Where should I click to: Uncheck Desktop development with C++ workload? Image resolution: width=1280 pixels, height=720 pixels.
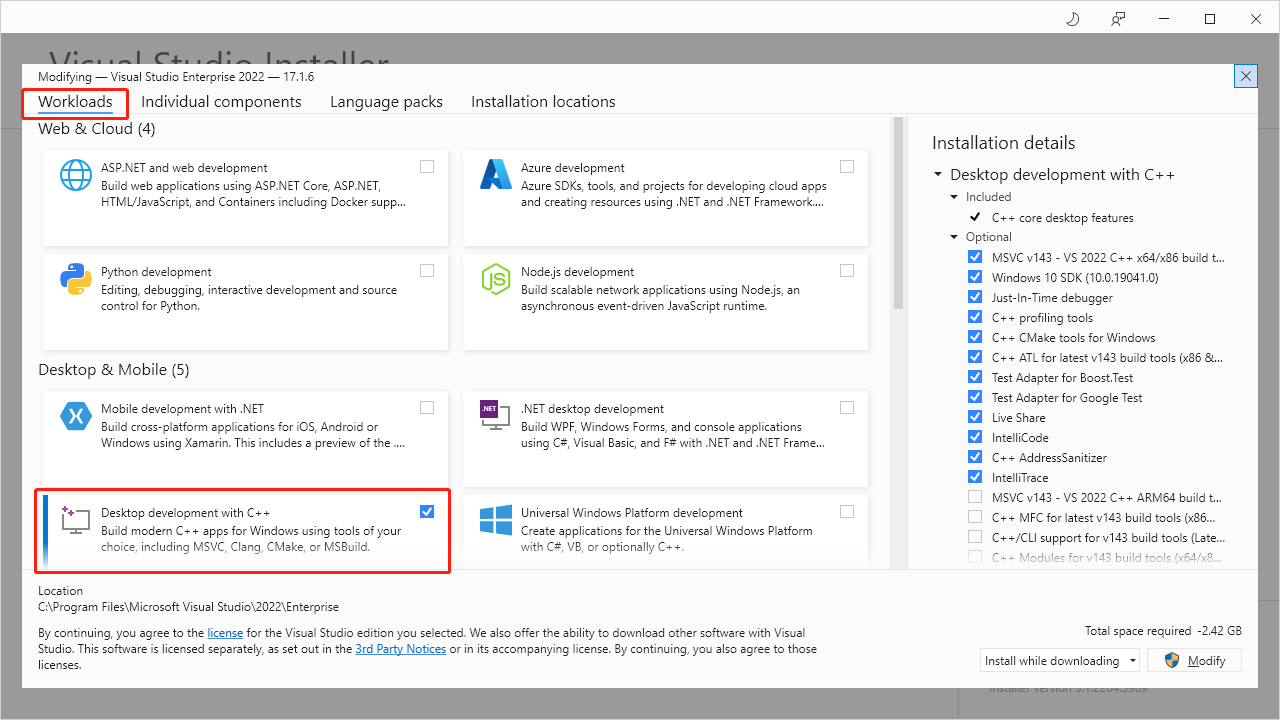point(427,512)
